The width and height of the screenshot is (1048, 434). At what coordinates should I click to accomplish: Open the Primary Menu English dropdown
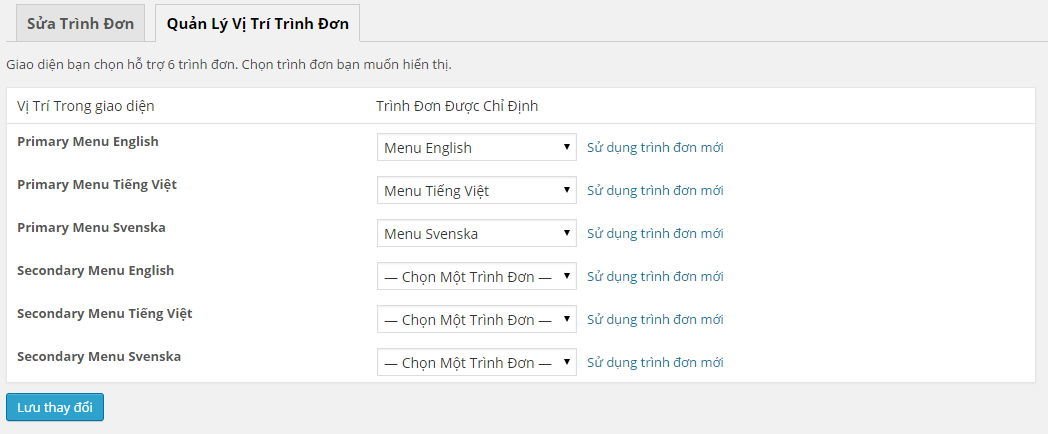476,147
